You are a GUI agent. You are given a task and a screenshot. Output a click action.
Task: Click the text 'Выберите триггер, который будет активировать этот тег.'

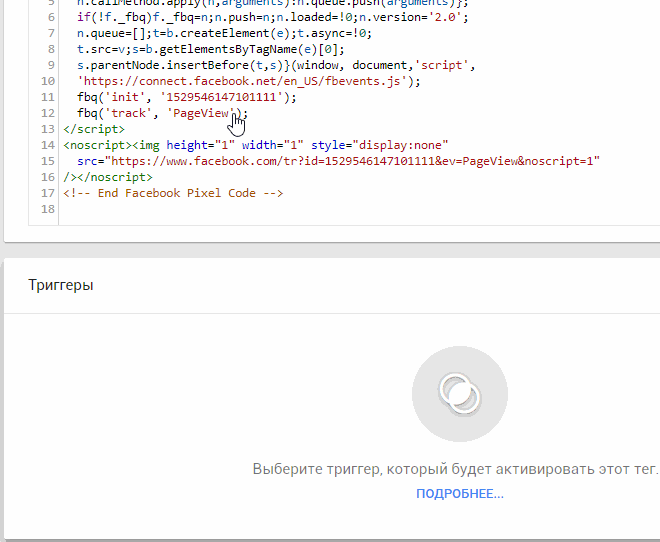[x=455, y=469]
